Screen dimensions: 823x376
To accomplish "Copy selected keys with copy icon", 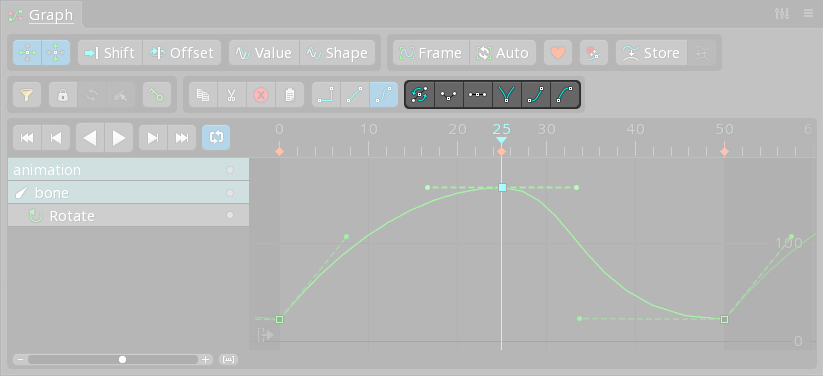I will [203, 95].
